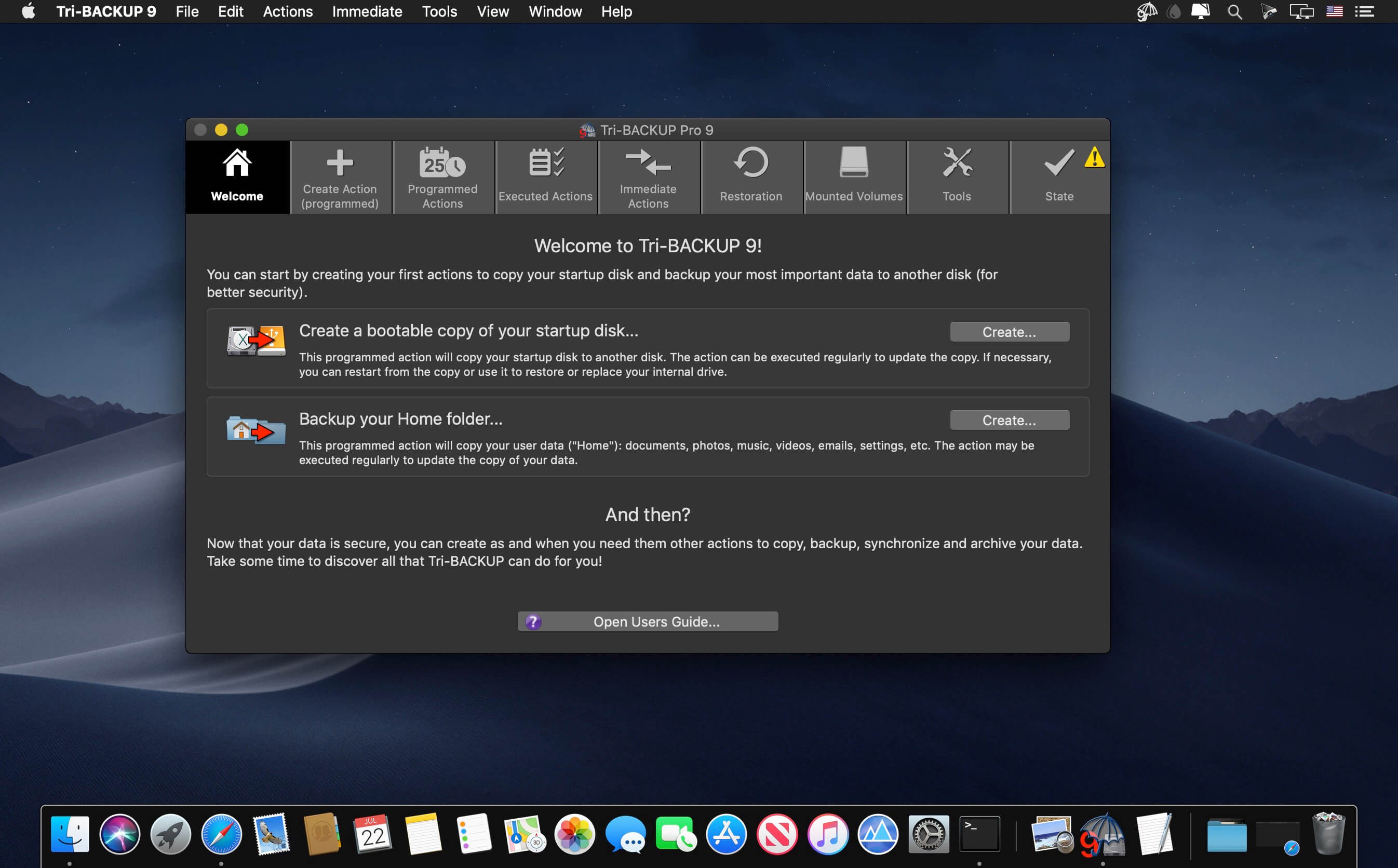Screen dimensions: 1398x868
Task: Click the State warning icon
Action: click(1094, 159)
